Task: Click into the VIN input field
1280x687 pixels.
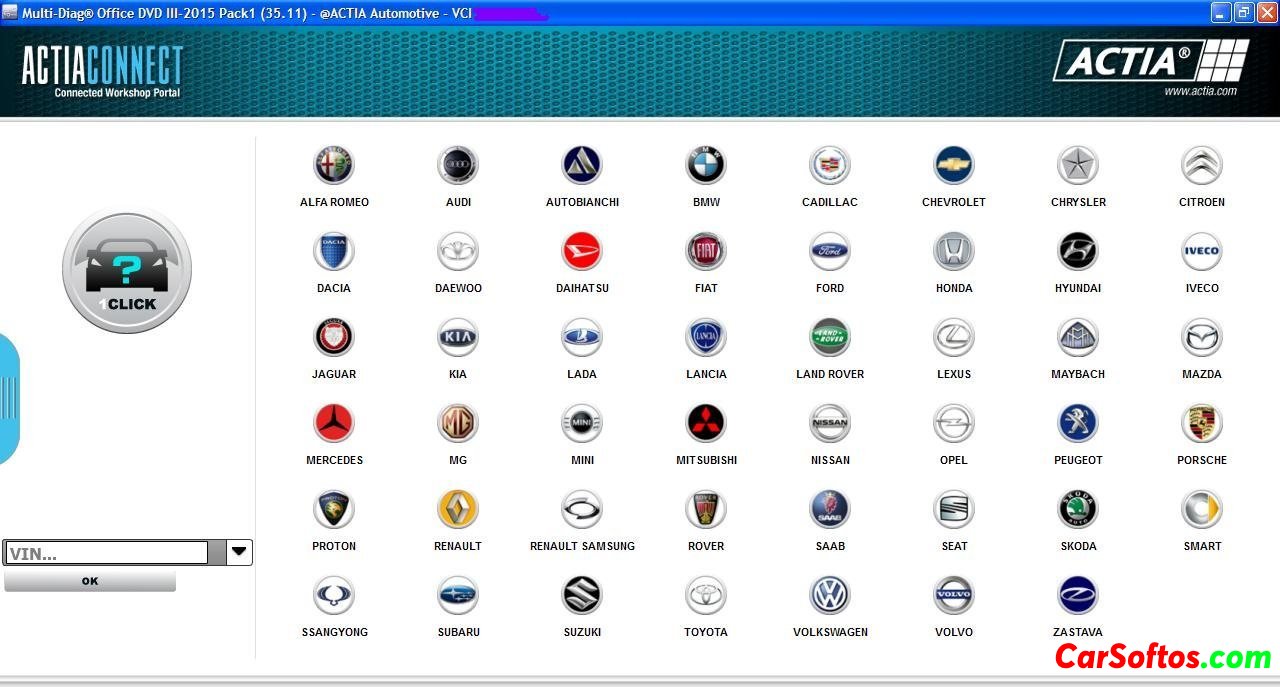Action: [x=106, y=553]
